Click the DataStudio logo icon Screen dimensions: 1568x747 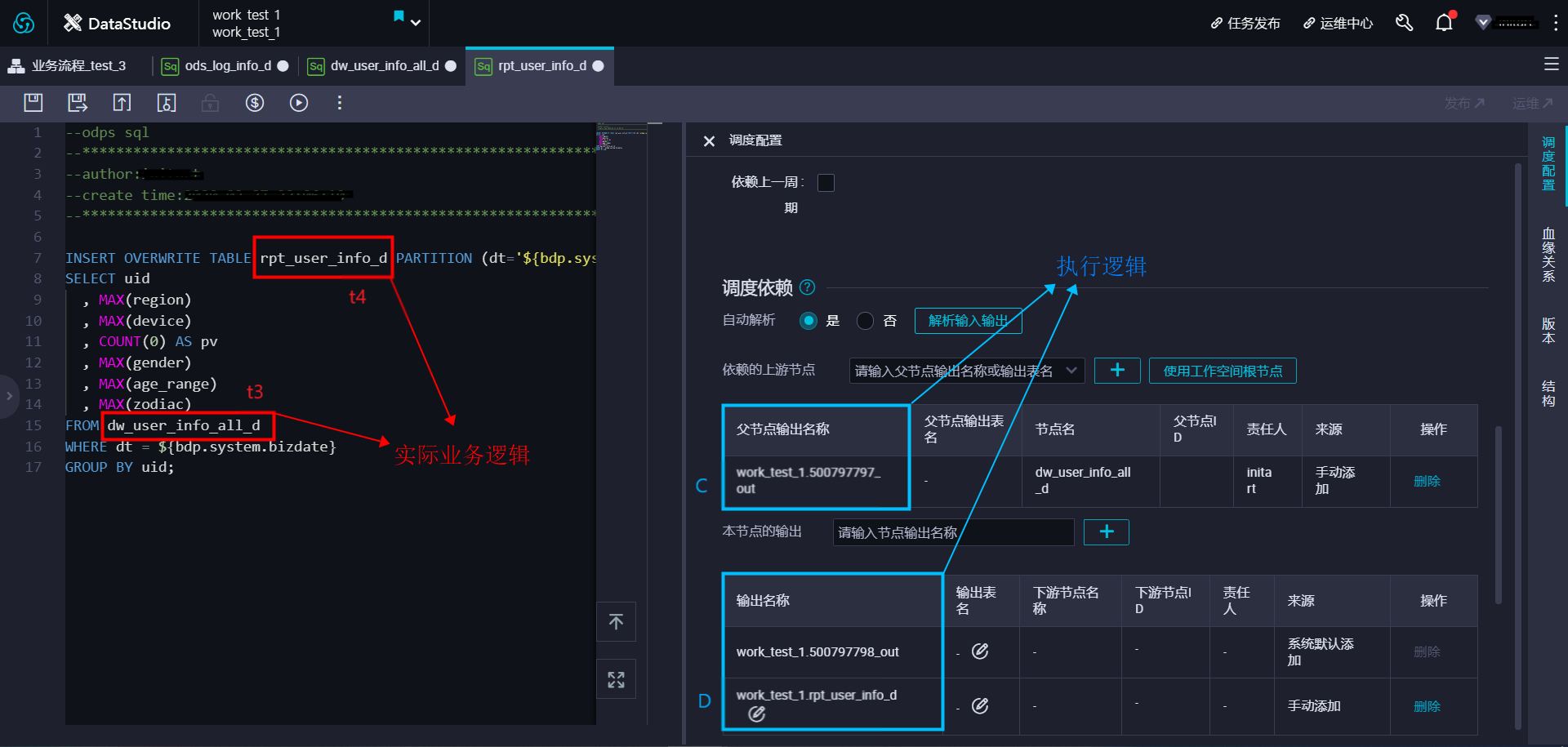click(x=73, y=23)
